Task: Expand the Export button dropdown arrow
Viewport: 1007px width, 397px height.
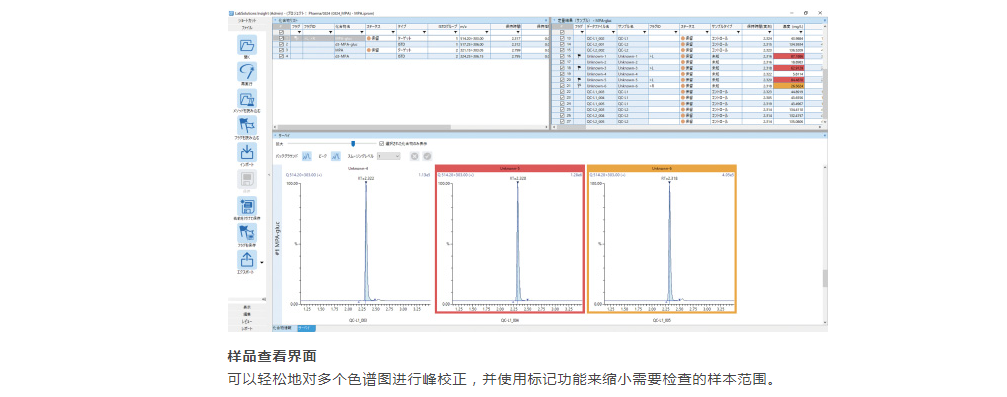Action: click(261, 262)
